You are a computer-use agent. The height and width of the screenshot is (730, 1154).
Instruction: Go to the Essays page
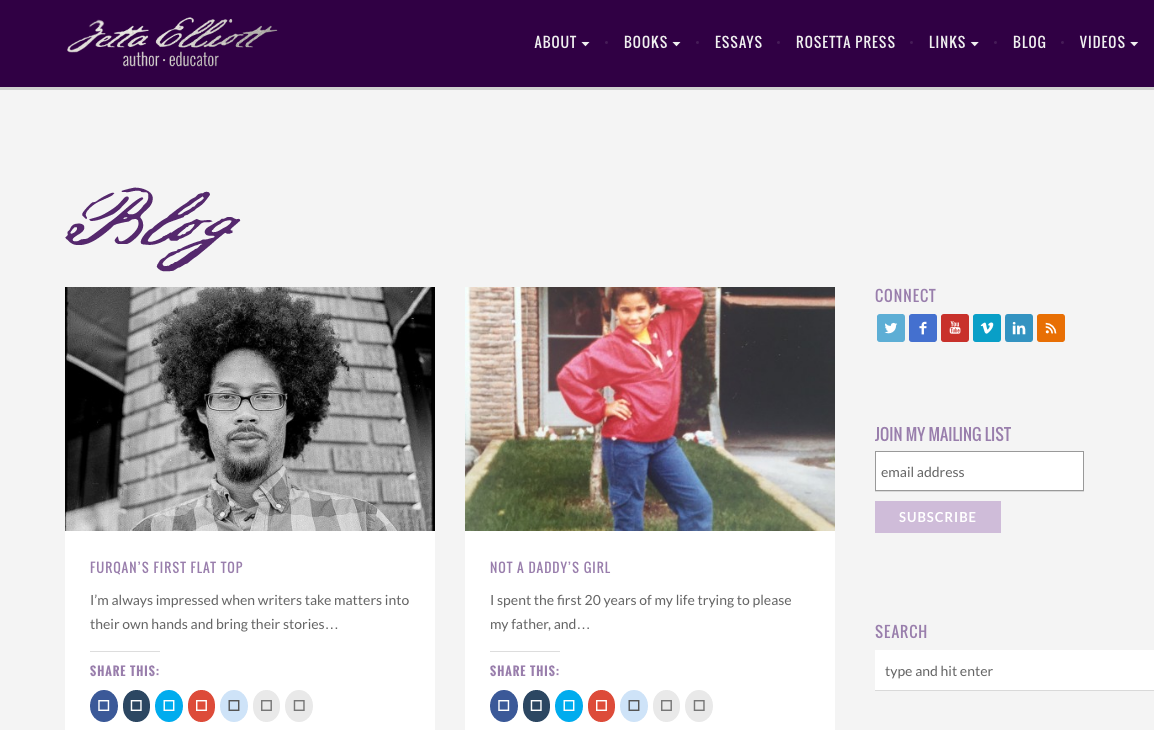coord(738,42)
